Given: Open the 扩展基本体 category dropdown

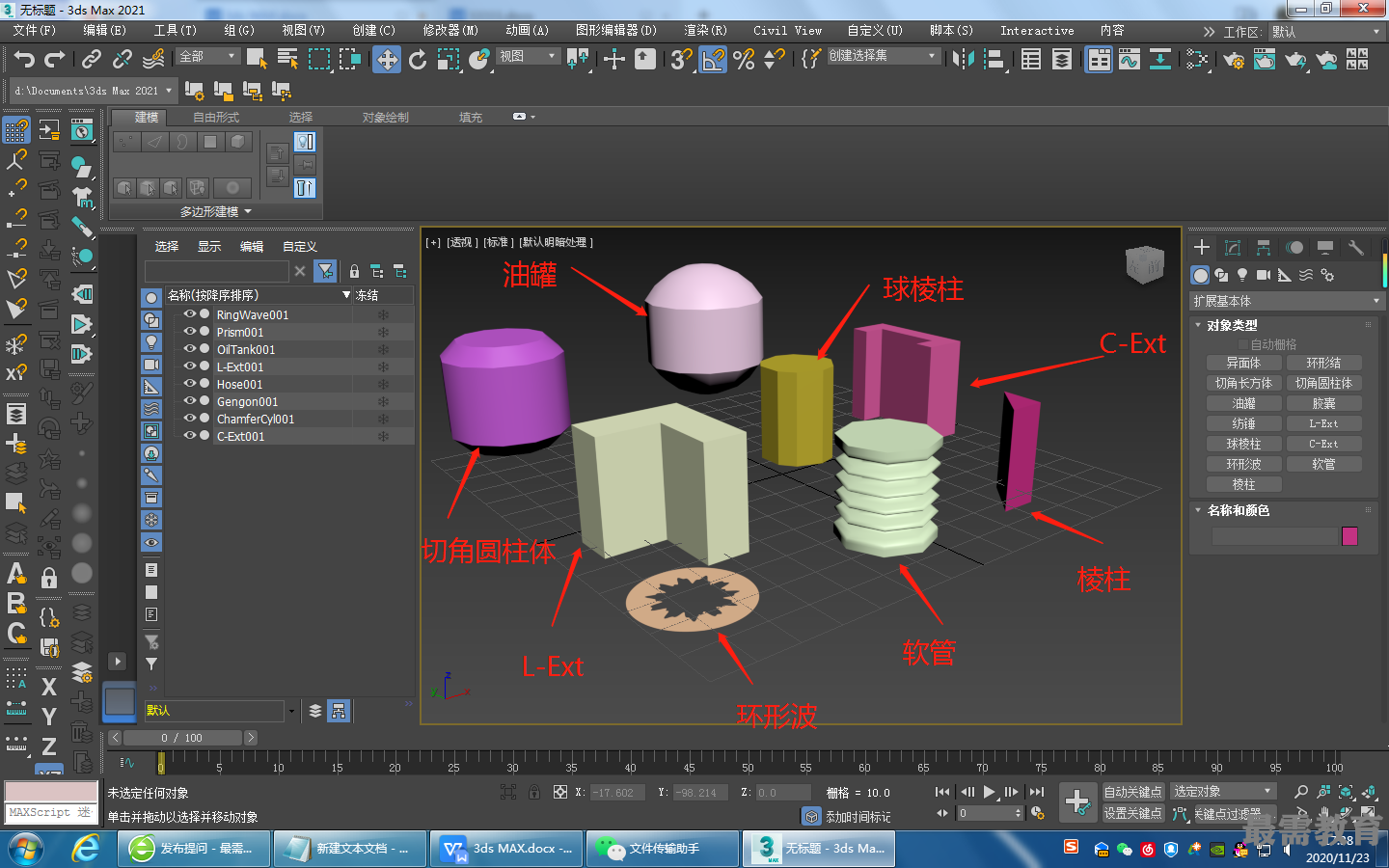Looking at the screenshot, I should (x=1287, y=301).
